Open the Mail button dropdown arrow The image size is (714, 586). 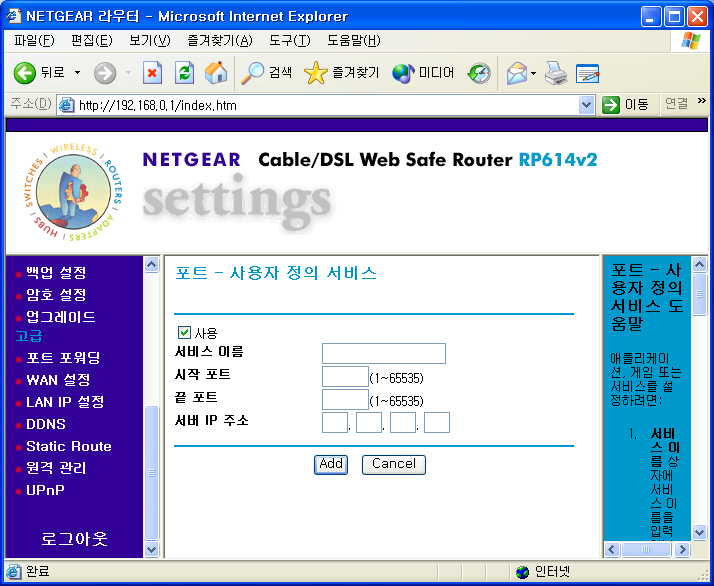click(533, 73)
